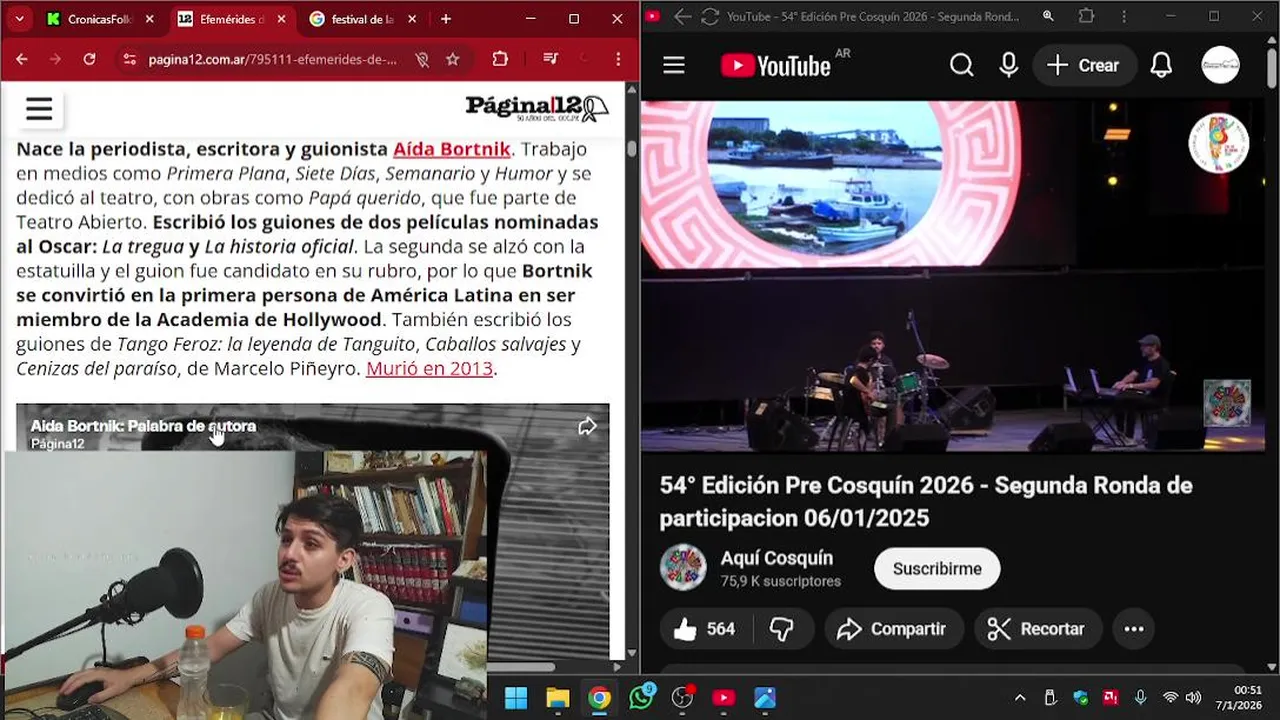
Task: Open the Aída Bortnik link
Action: [x=452, y=149]
